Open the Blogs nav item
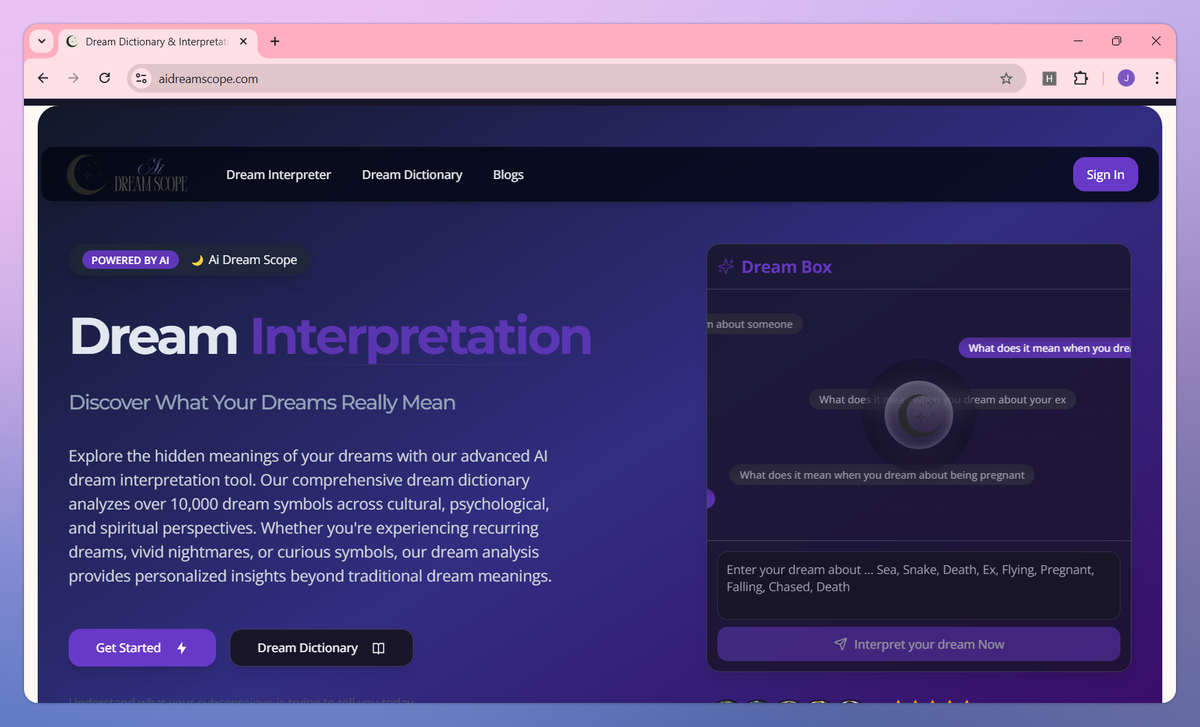Screen dimensions: 1200x727 [508, 174]
